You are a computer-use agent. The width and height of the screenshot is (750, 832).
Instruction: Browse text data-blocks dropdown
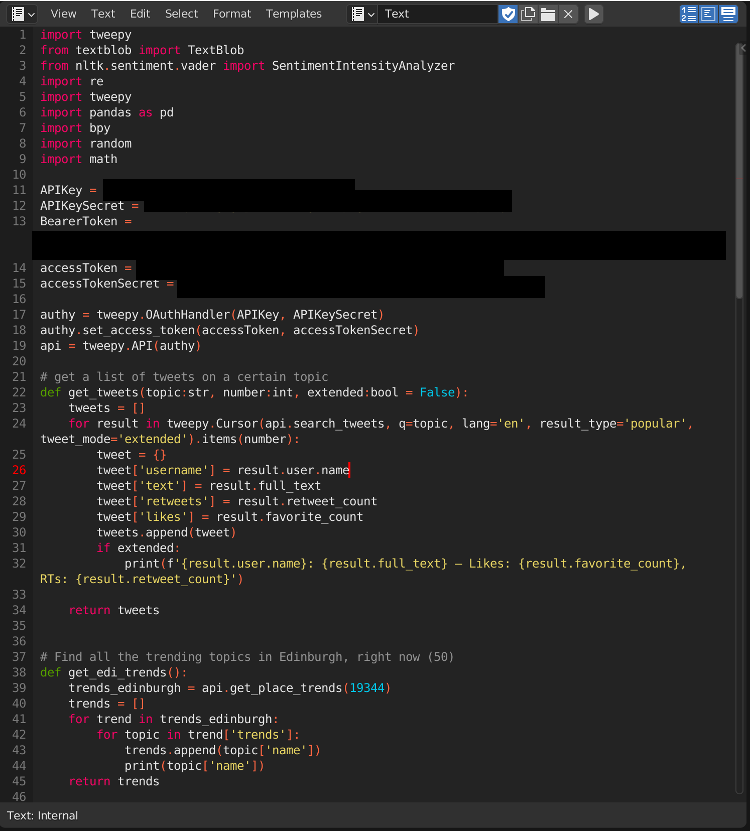tap(363, 14)
